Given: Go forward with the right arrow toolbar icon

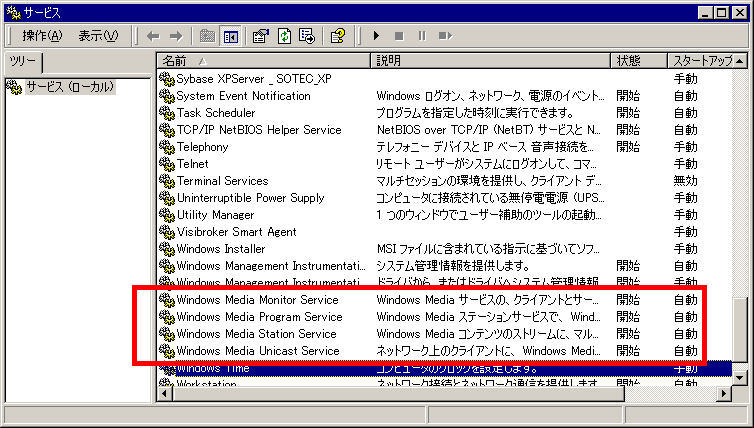Looking at the screenshot, I should [176, 36].
